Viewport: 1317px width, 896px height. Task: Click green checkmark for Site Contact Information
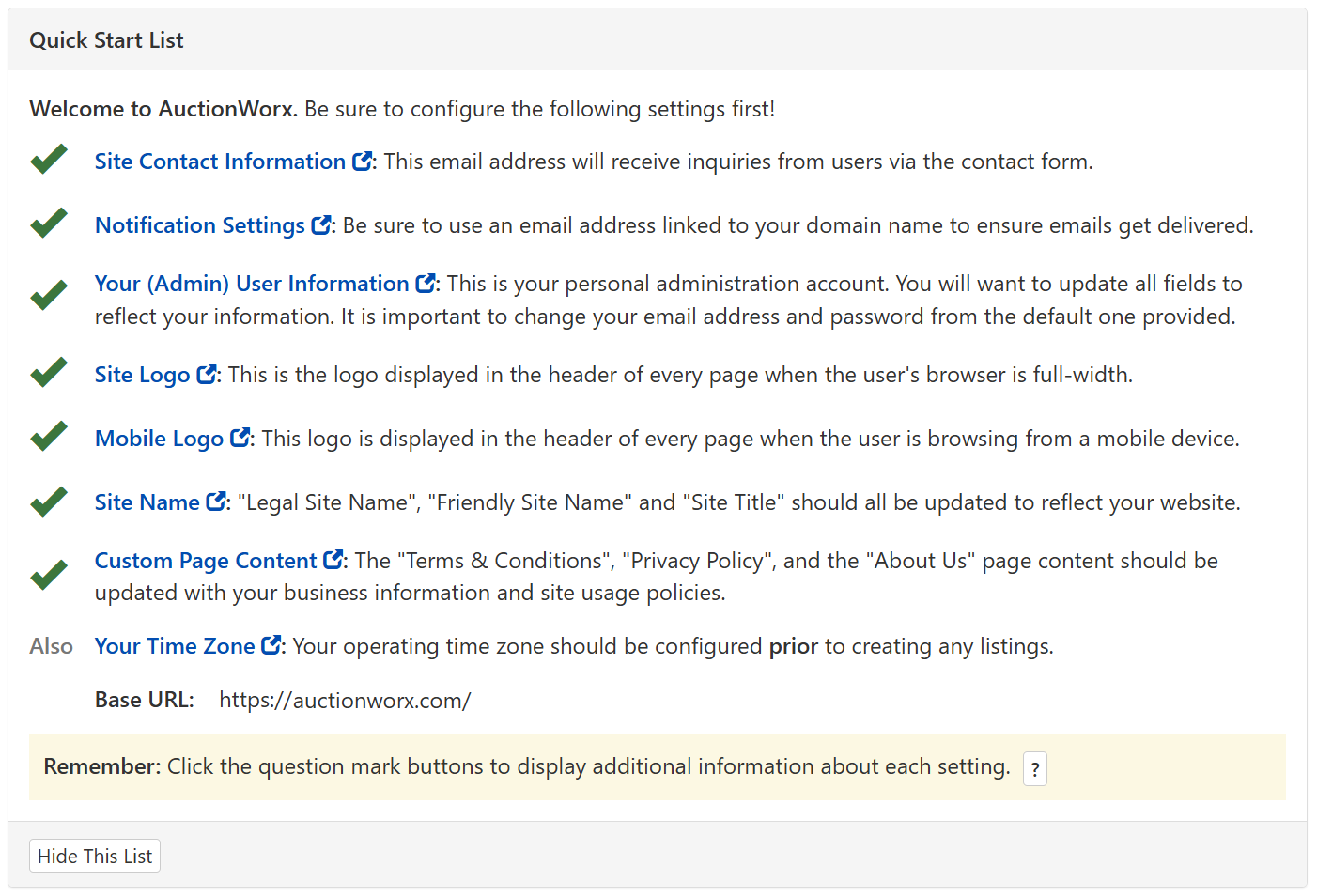[49, 160]
